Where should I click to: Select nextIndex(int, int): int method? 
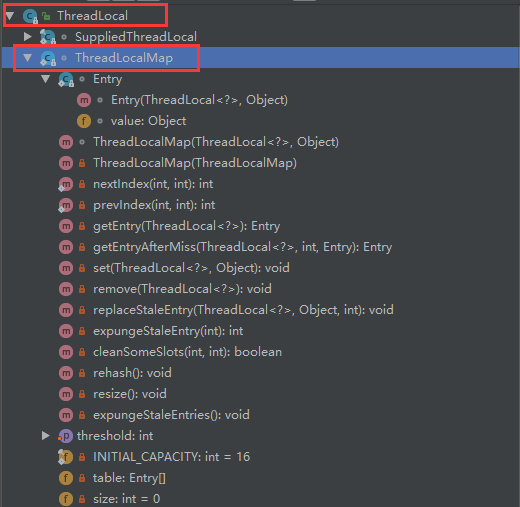tap(153, 184)
